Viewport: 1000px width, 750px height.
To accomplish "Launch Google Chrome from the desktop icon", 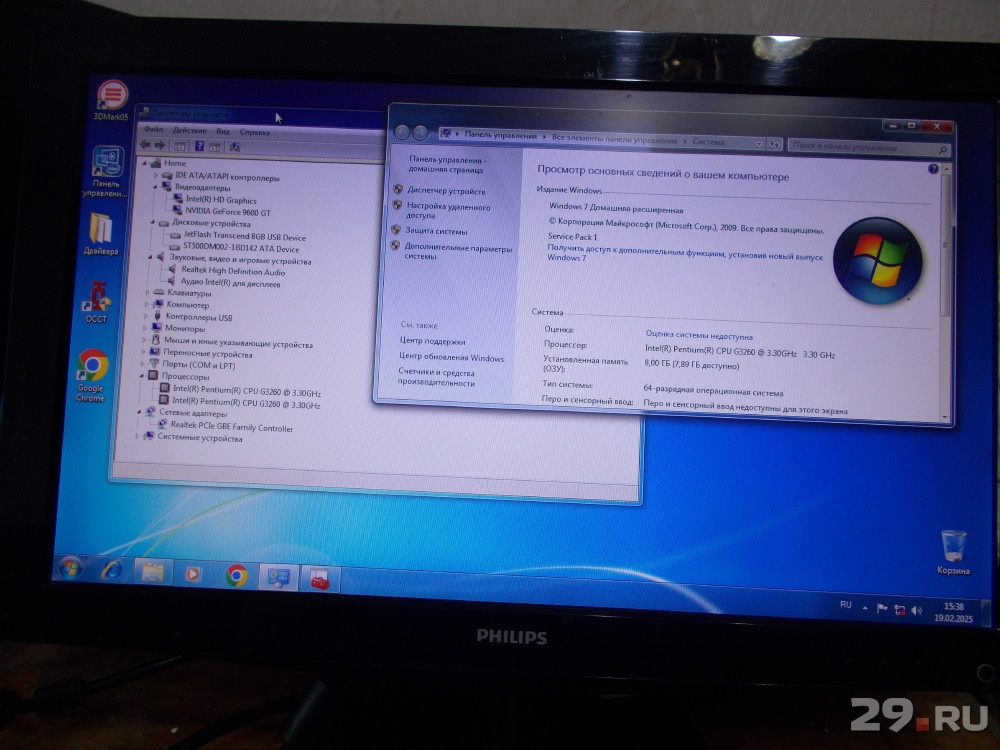I will (x=92, y=375).
